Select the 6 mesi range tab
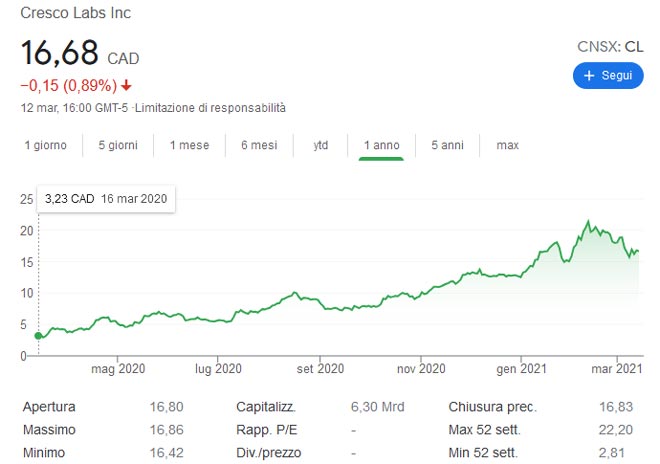The image size is (660, 464). (x=259, y=146)
